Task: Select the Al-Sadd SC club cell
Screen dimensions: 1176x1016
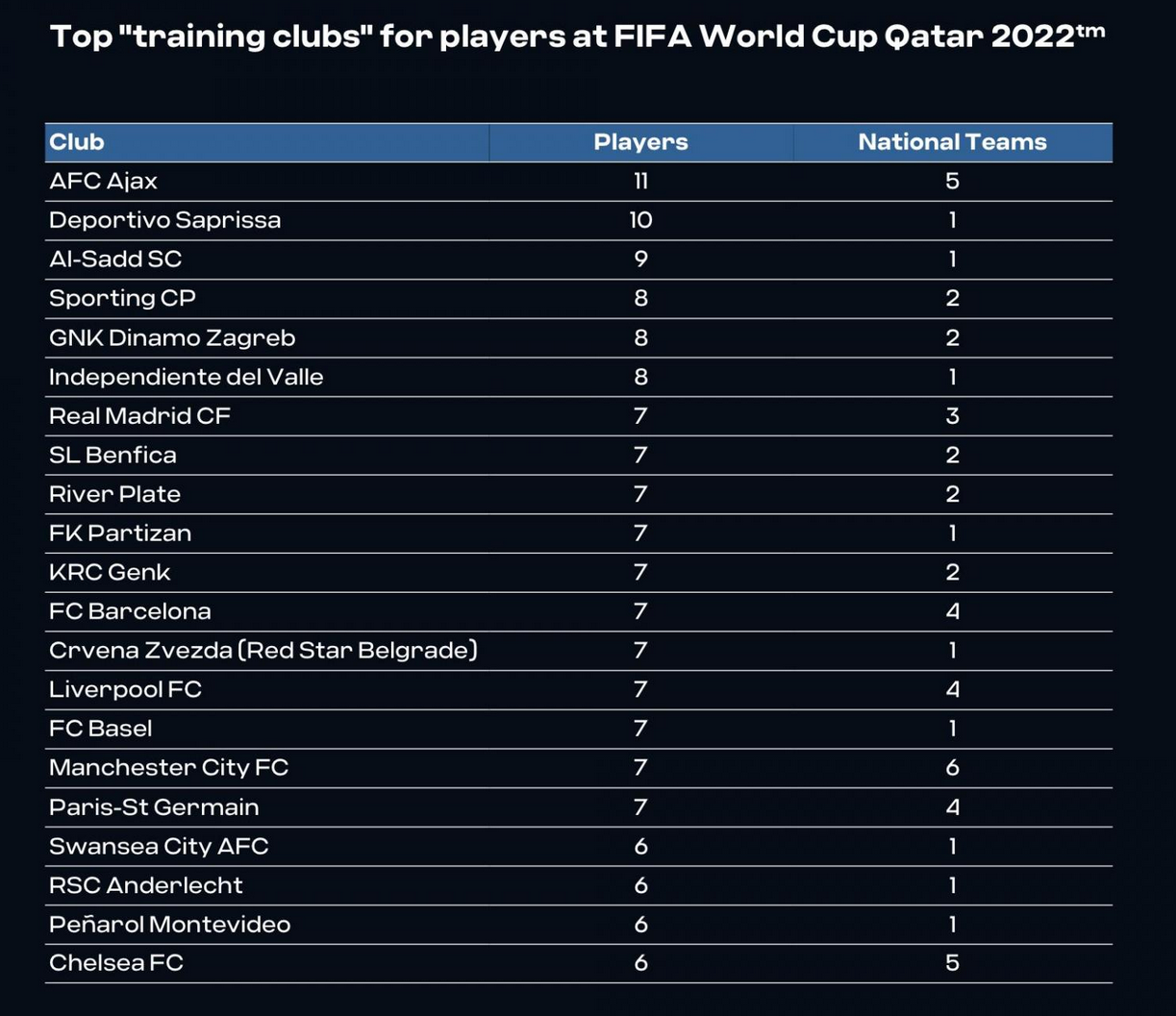Action: click(115, 260)
